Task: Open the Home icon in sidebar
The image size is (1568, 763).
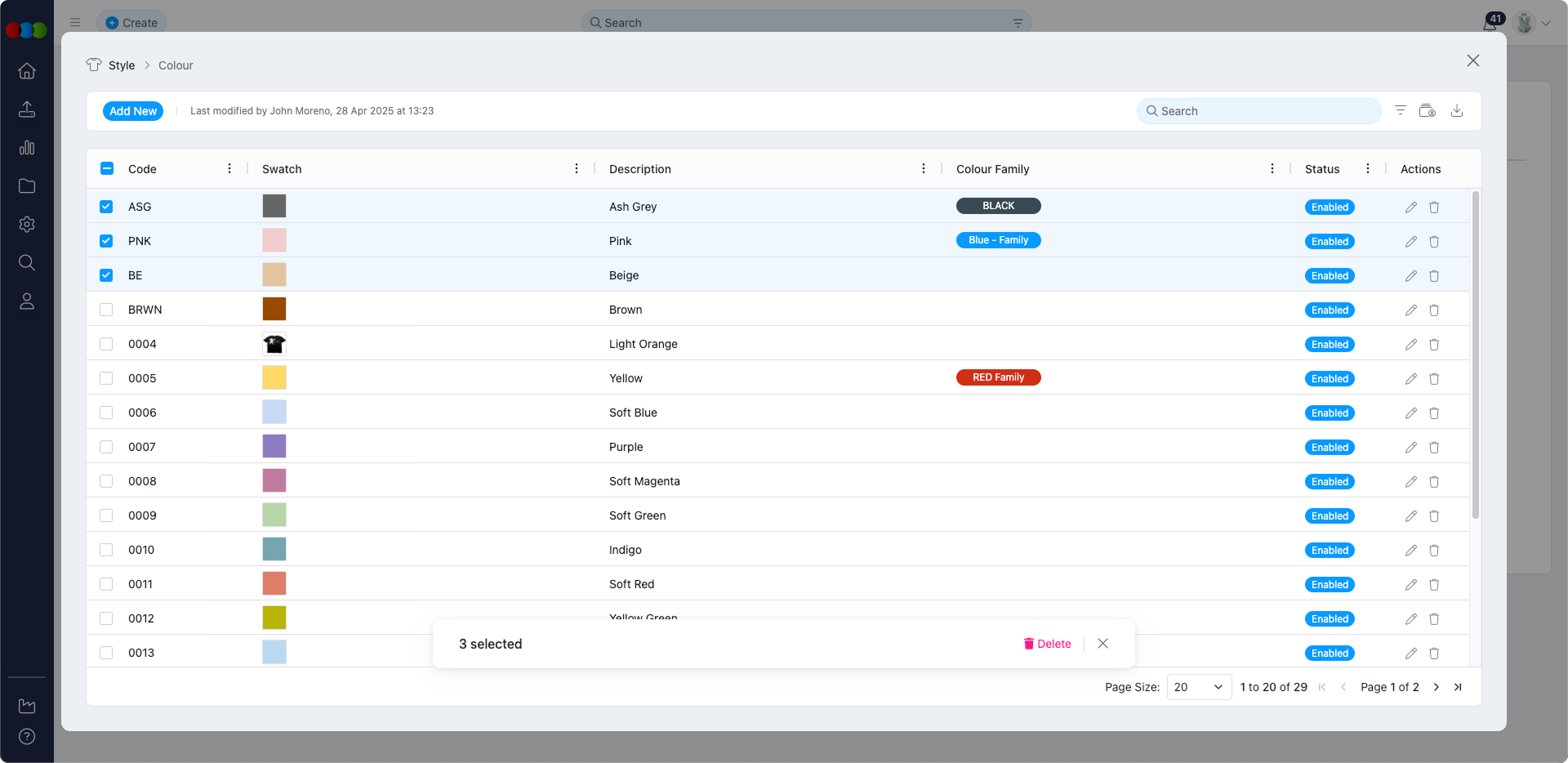Action: coord(27,71)
